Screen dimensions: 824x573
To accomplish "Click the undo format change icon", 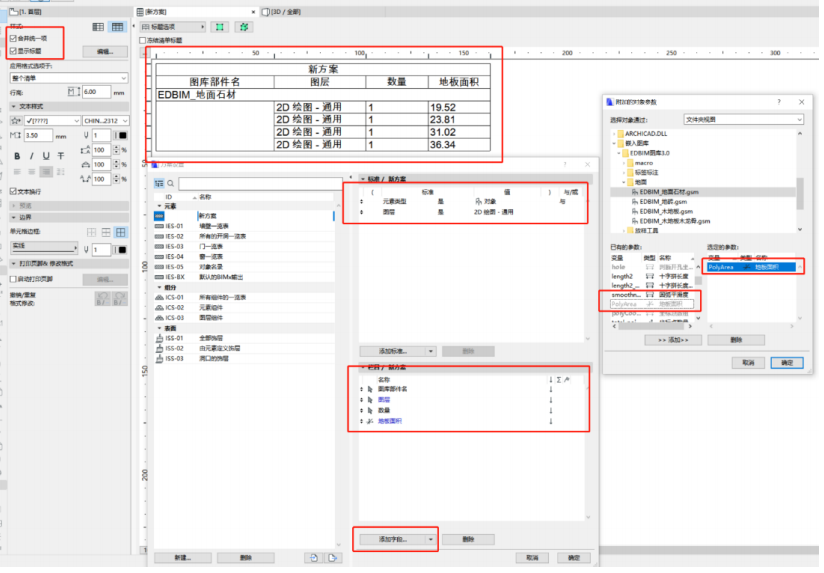I will pos(102,299).
